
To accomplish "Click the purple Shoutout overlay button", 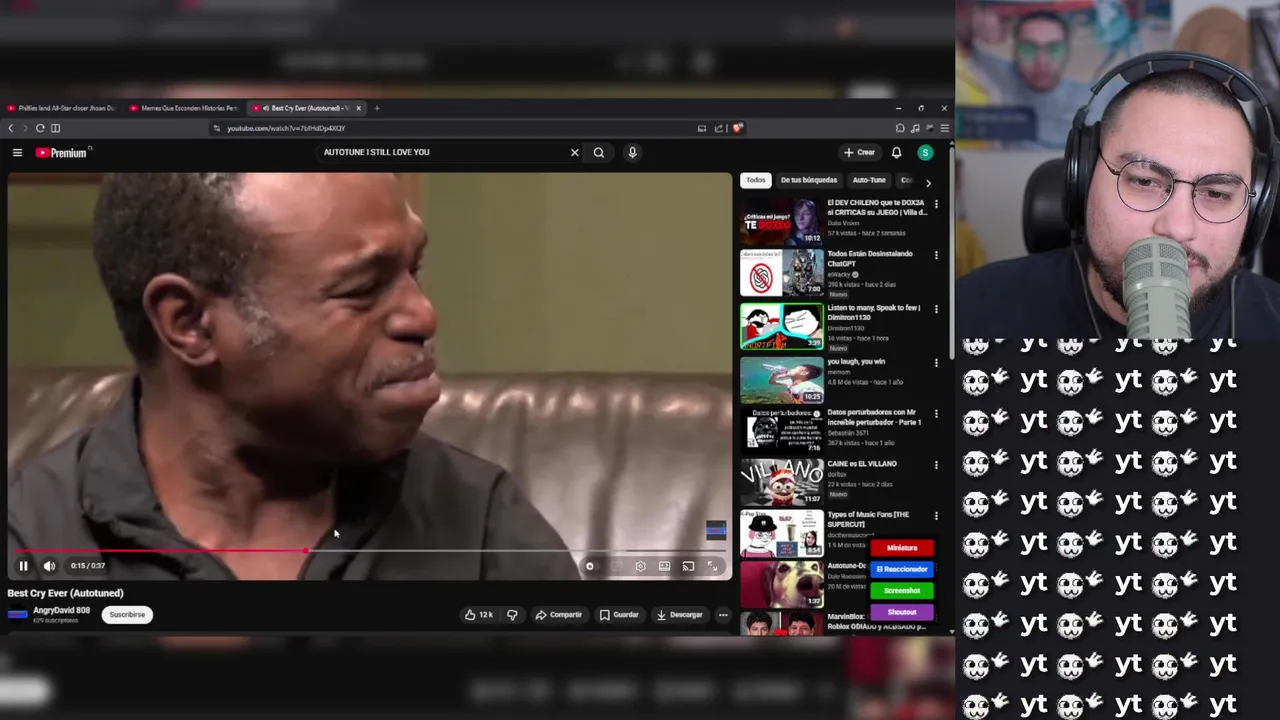I will 902,612.
